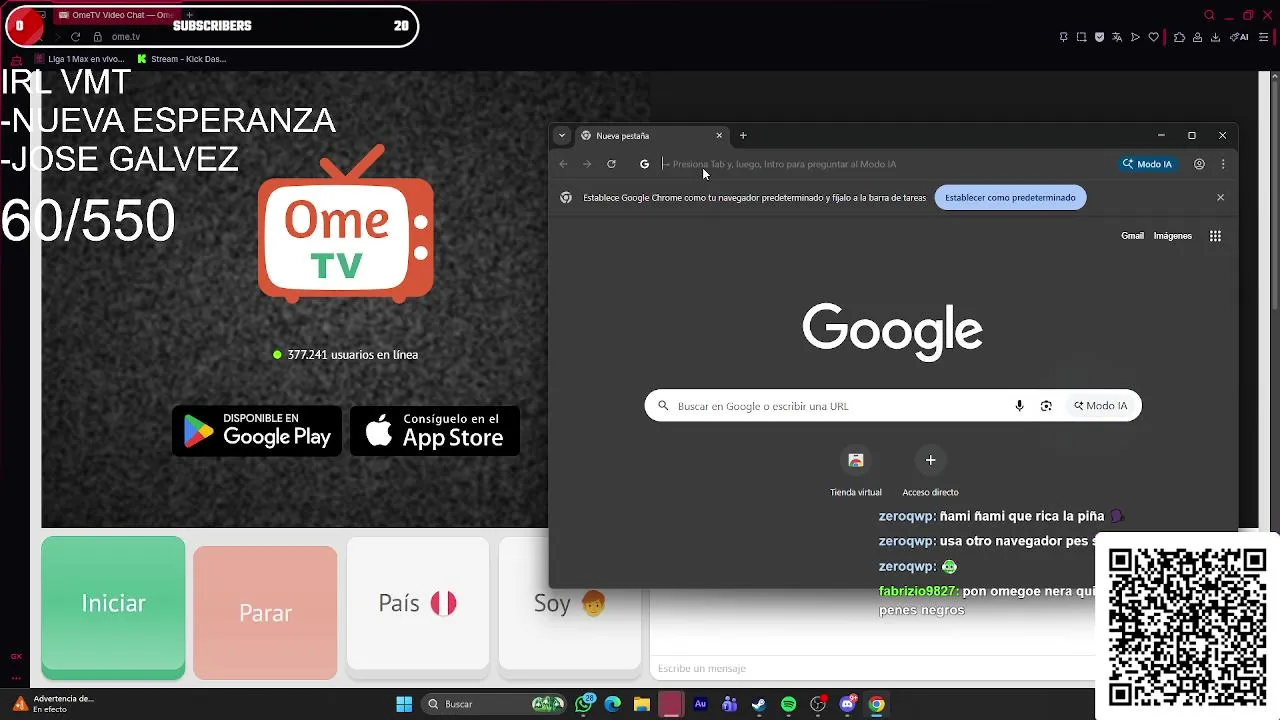1280x720 pixels.
Task: Click Establecer como predeterminado button
Action: pyautogui.click(x=1010, y=197)
